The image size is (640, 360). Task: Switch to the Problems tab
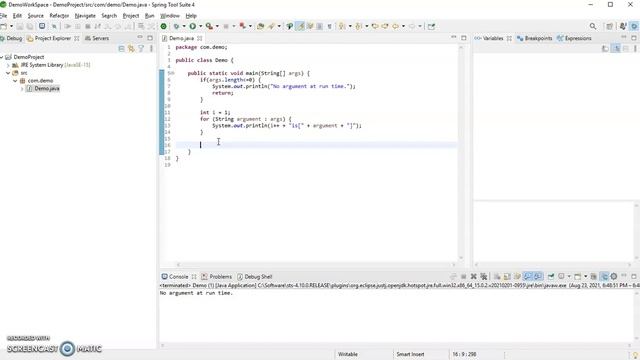click(x=216, y=277)
